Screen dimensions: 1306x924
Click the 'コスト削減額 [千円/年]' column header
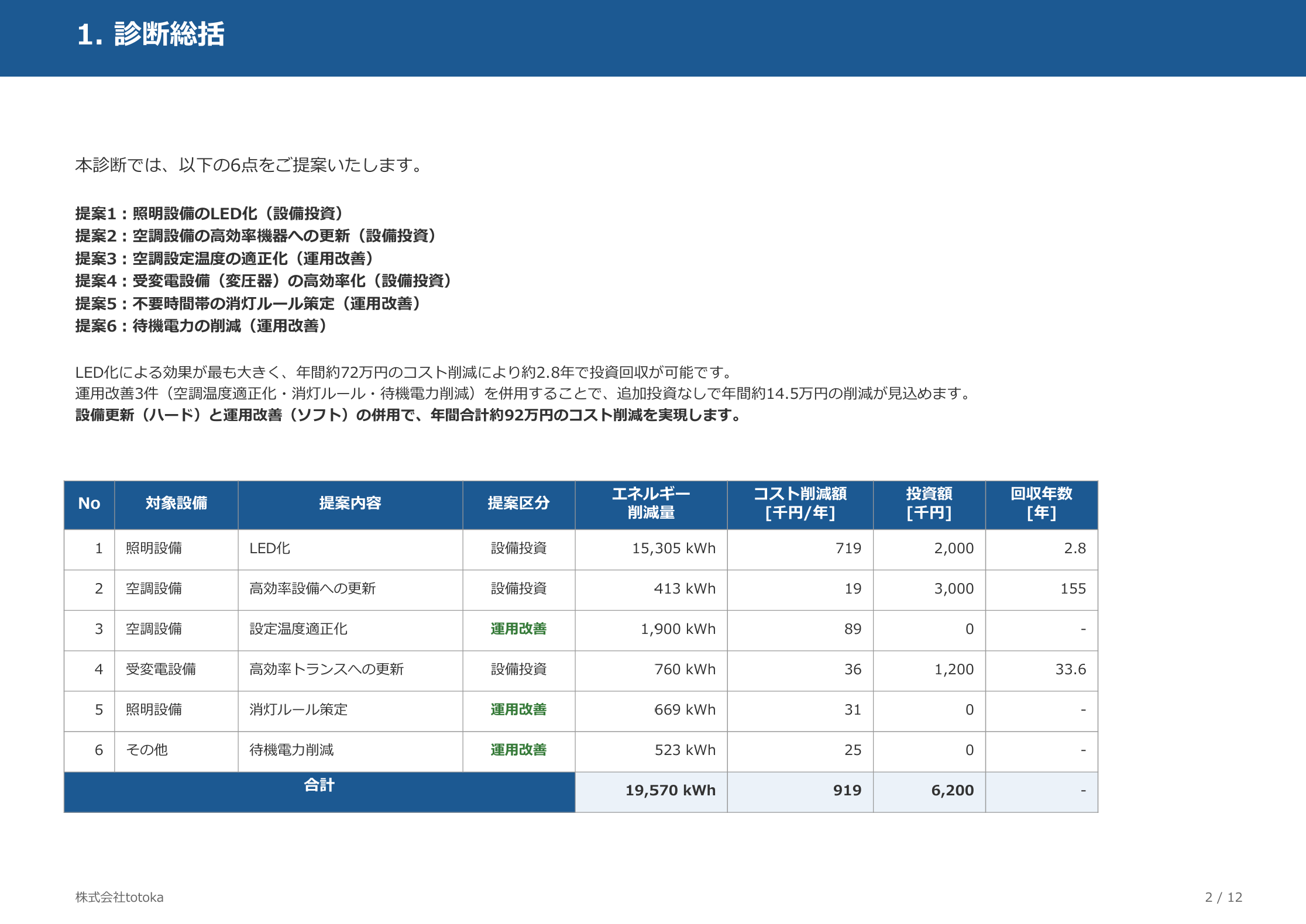click(x=800, y=505)
